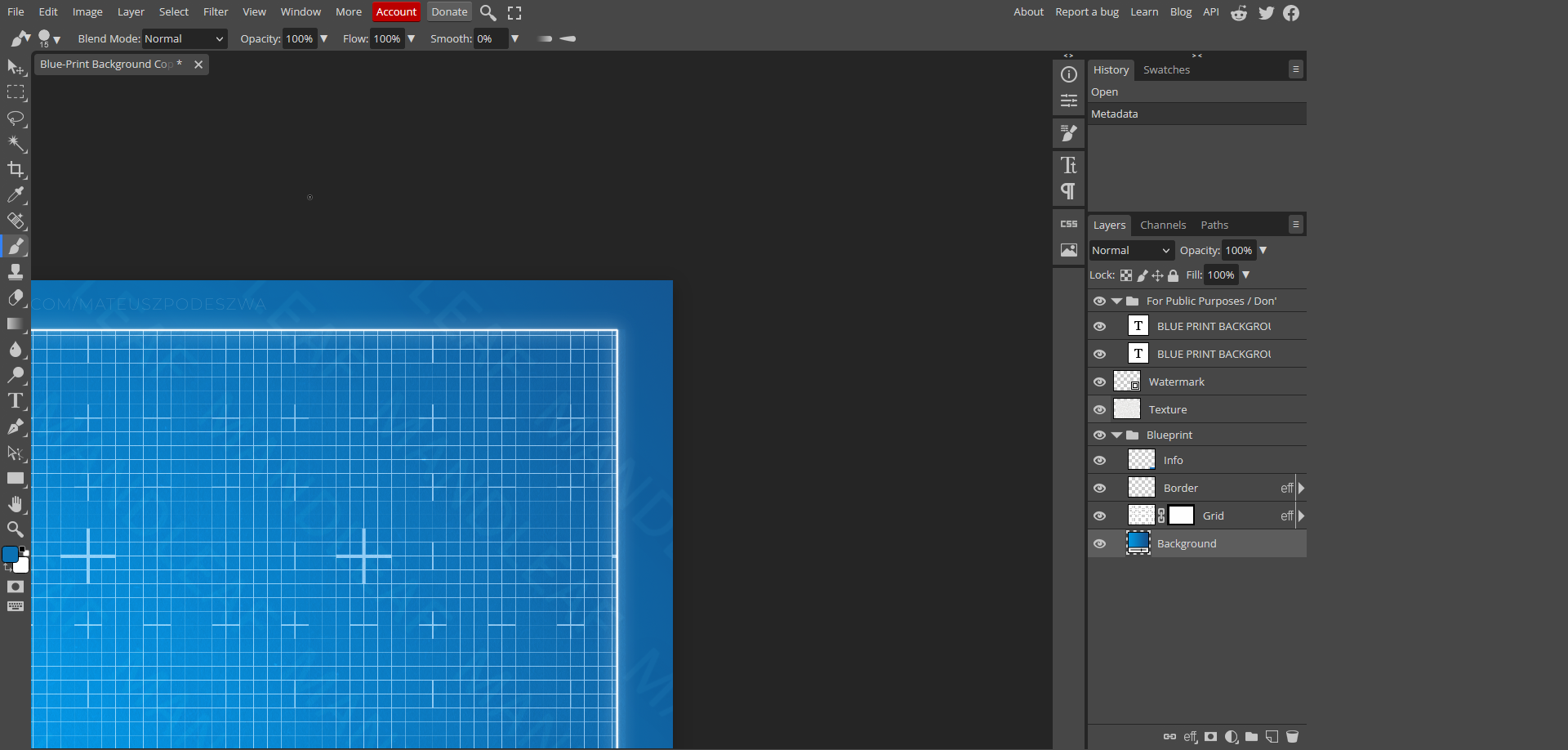Select the Crop tool
Viewport: 1568px width, 750px height.
16,169
